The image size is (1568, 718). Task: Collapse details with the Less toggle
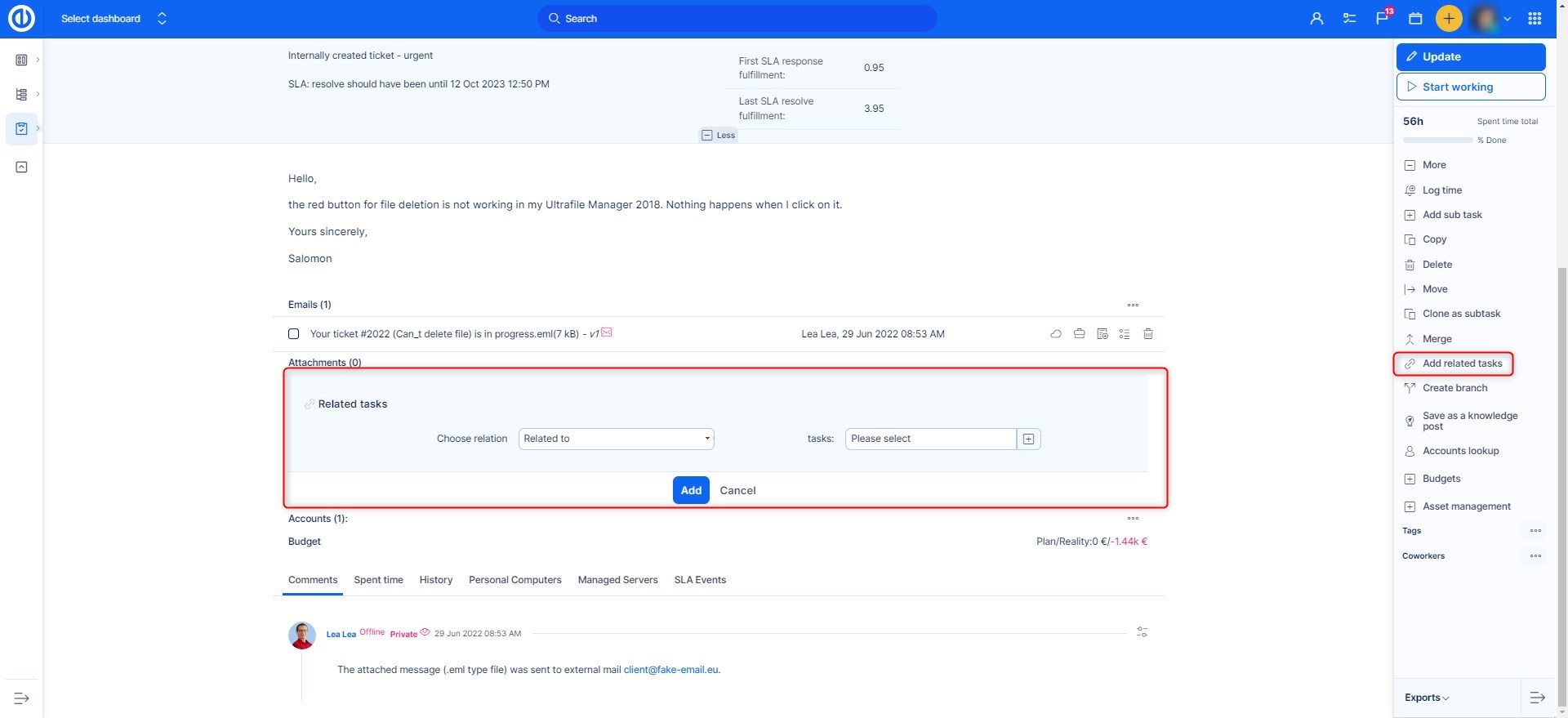pyautogui.click(x=719, y=136)
